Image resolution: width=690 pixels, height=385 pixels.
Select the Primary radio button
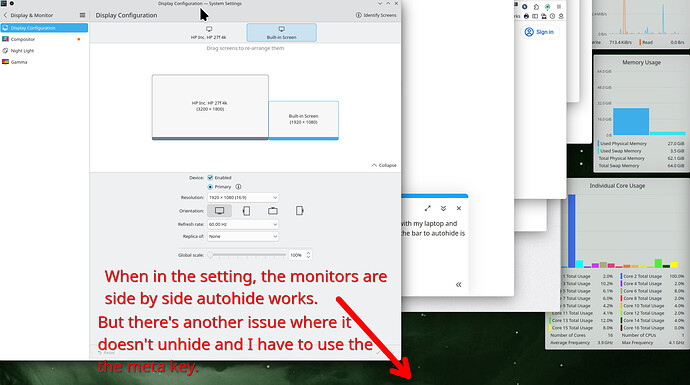coord(210,187)
